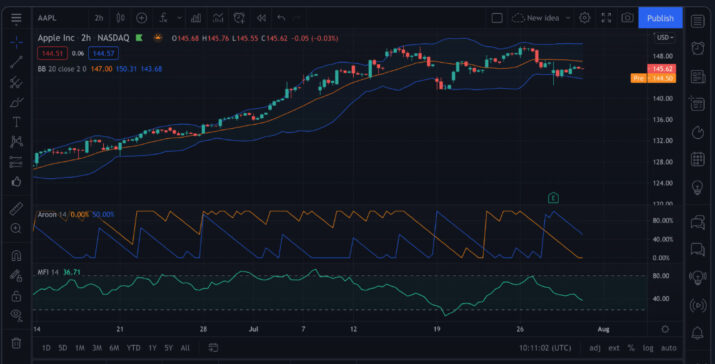
Task: Toggle ext extended hours
Action: 614,348
